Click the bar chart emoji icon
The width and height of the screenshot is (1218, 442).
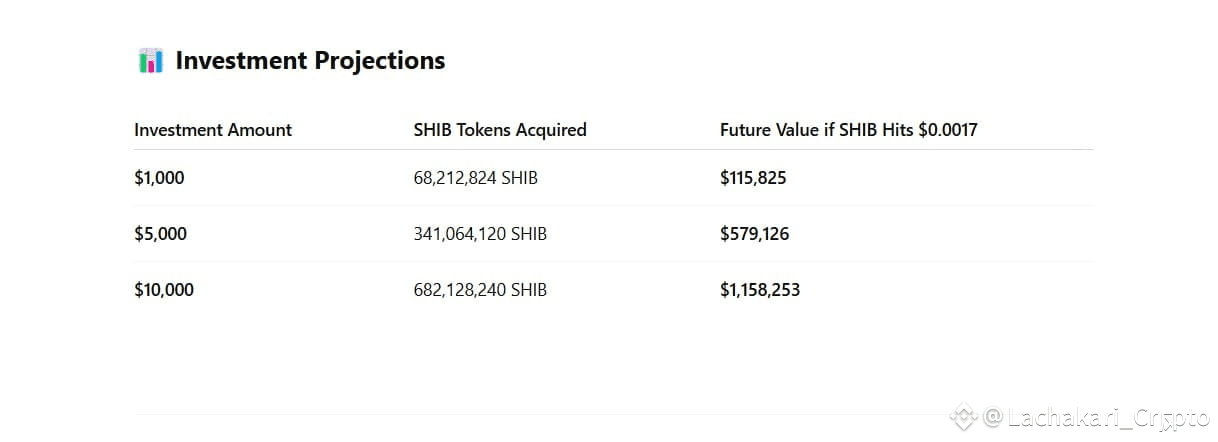[x=150, y=61]
